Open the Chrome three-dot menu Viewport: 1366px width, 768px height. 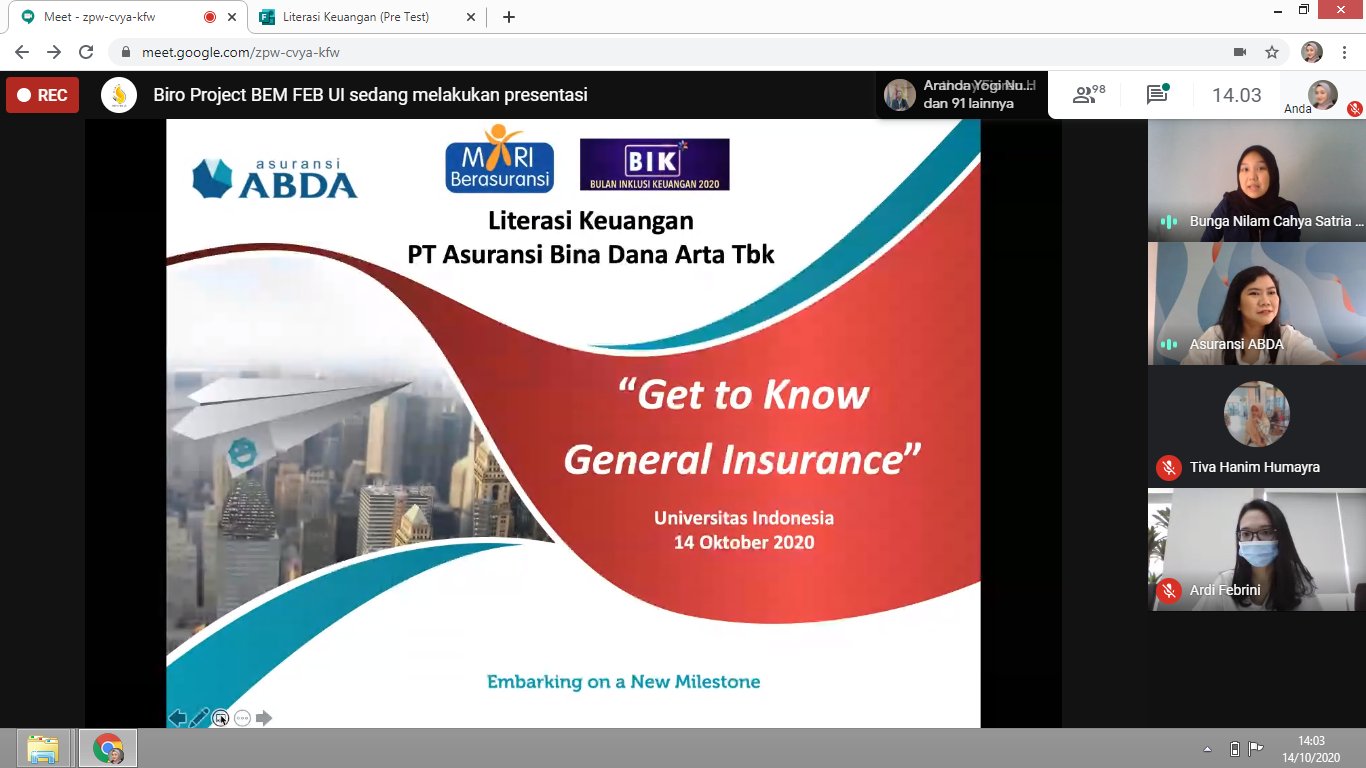1344,52
